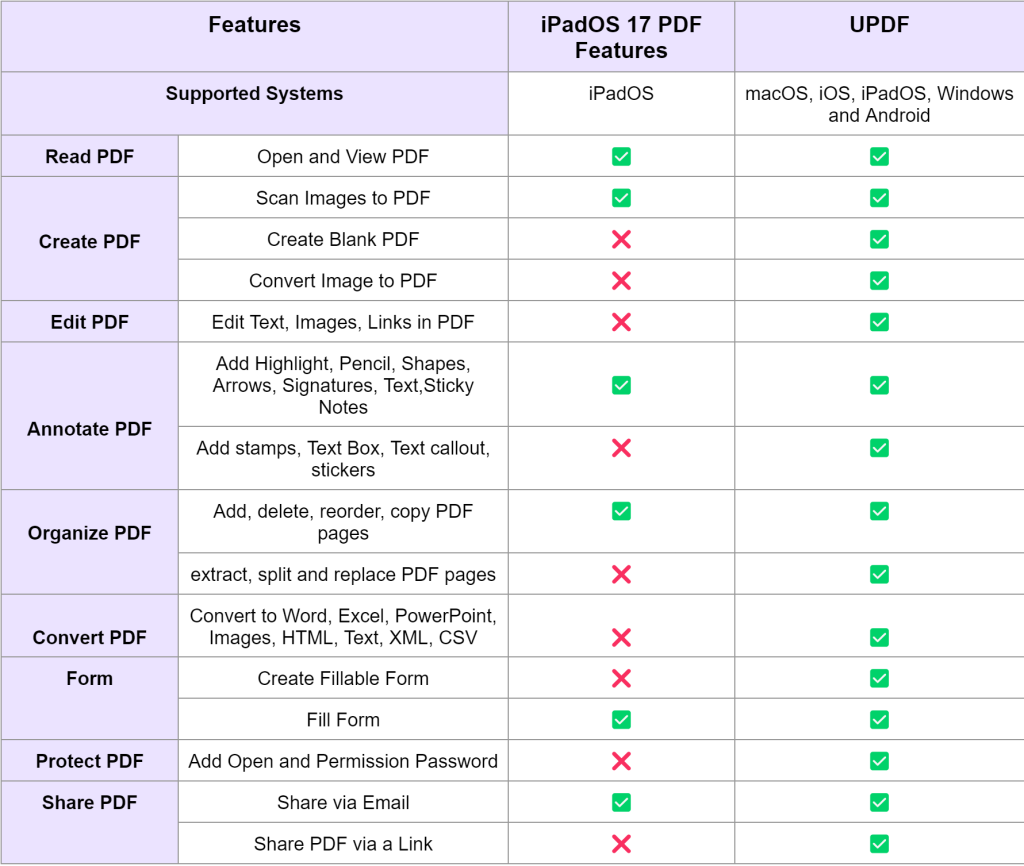Click iPadOS red cross for Add Open and Permission Password
Image resolution: width=1024 pixels, height=866 pixels.
pos(621,761)
